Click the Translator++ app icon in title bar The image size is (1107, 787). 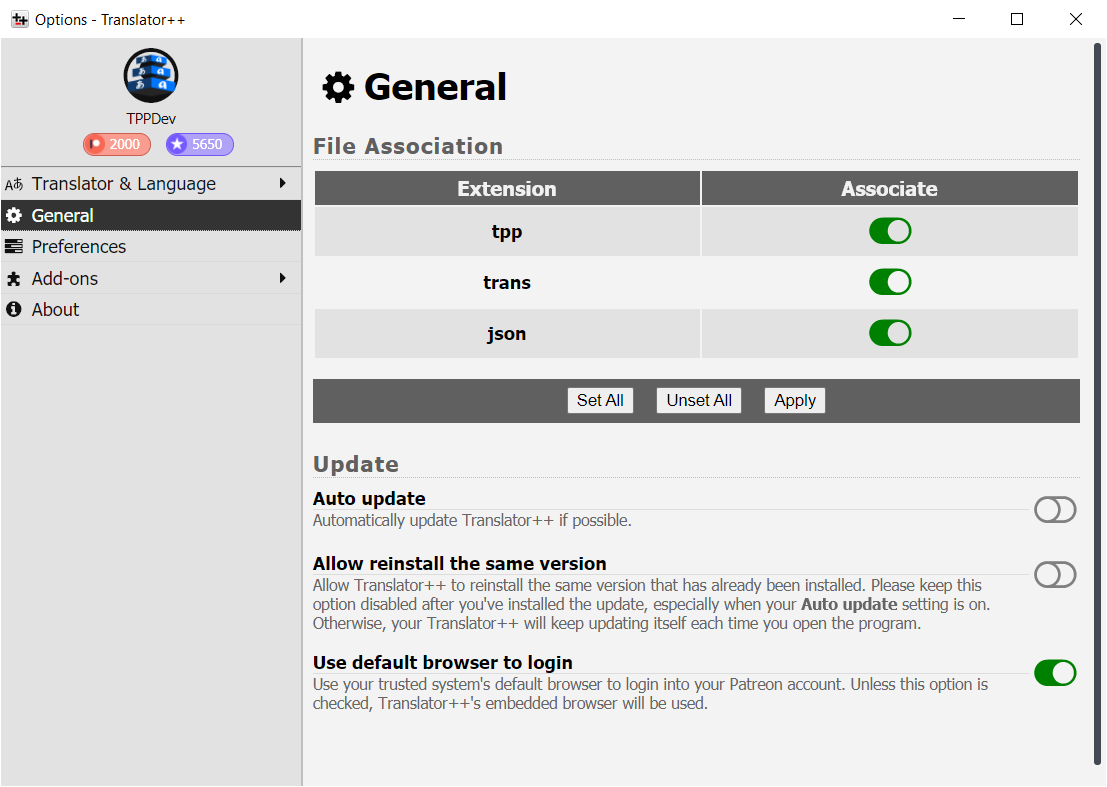pyautogui.click(x=20, y=20)
